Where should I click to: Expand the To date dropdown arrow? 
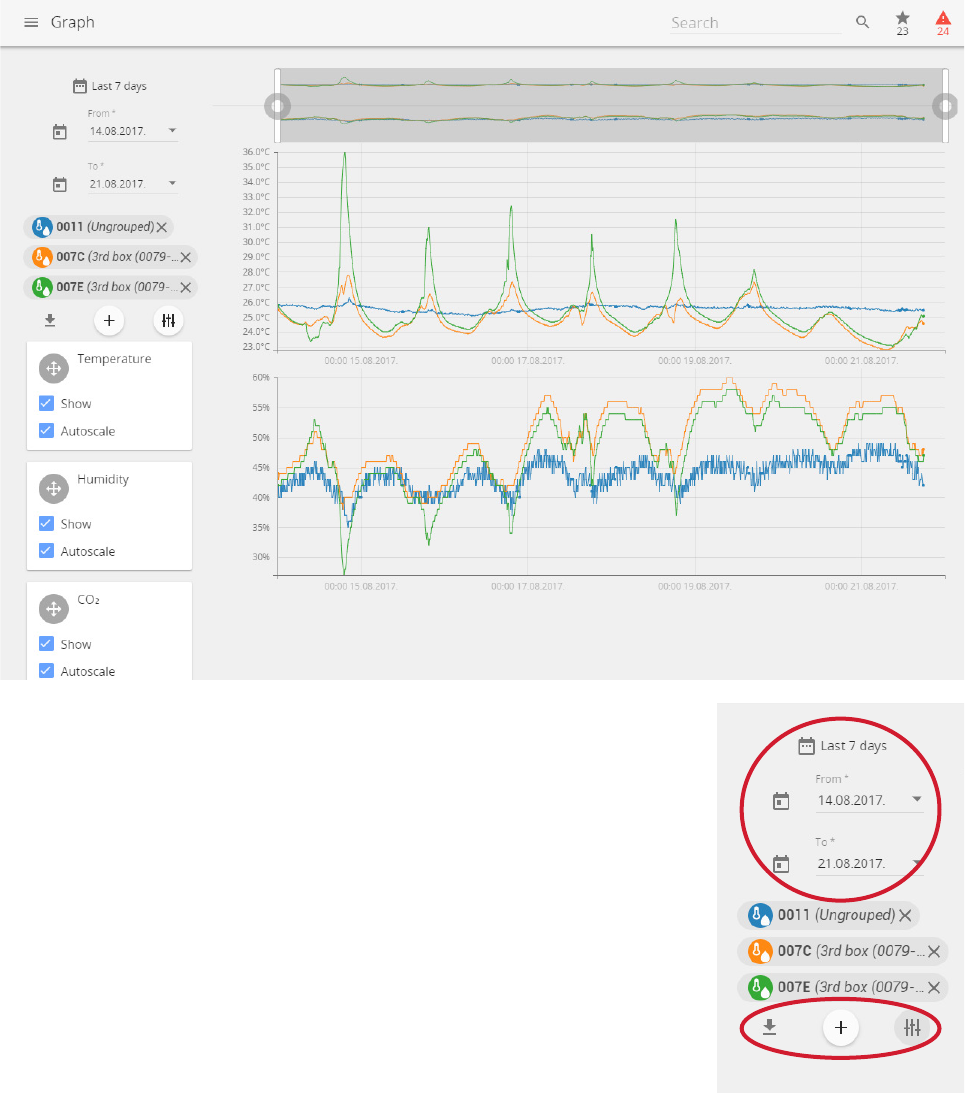[172, 183]
